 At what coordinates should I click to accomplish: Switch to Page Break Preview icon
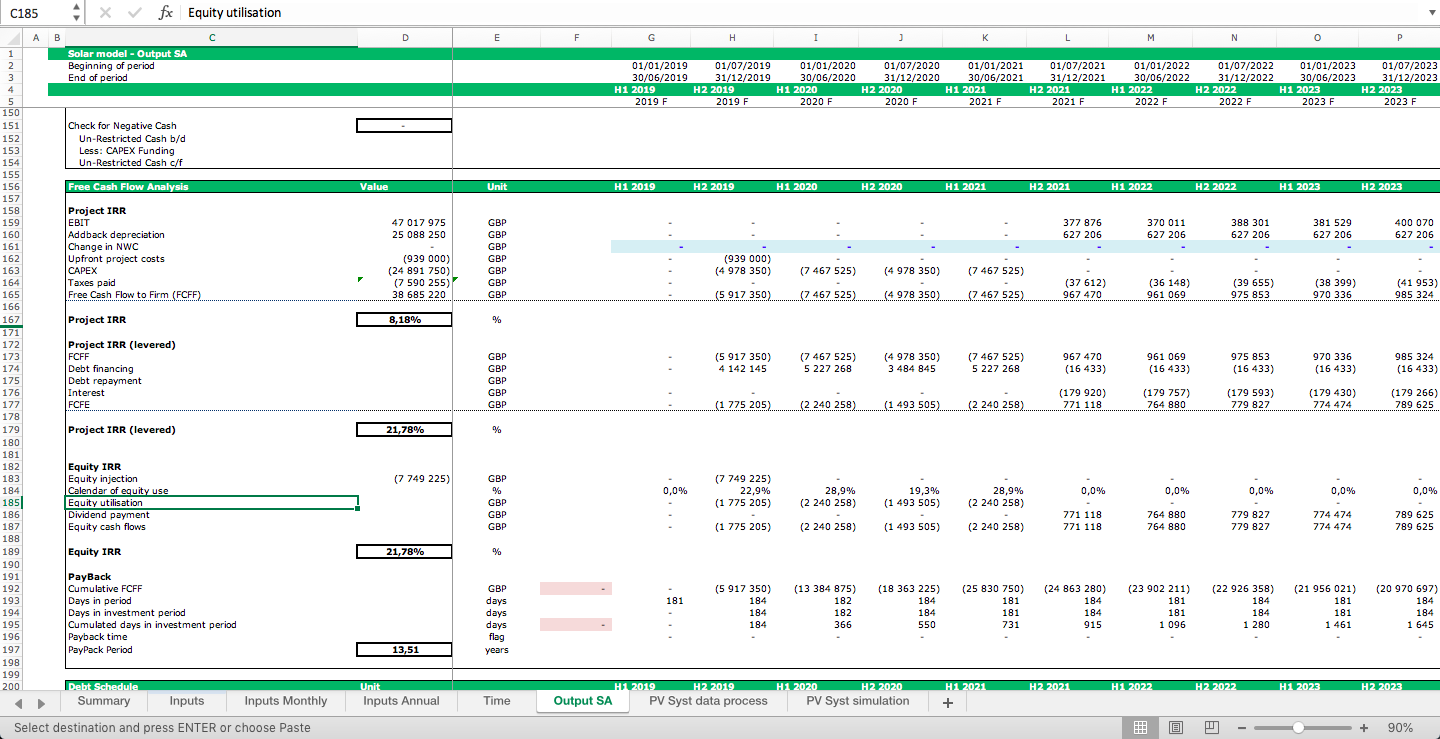[x=1212, y=728]
